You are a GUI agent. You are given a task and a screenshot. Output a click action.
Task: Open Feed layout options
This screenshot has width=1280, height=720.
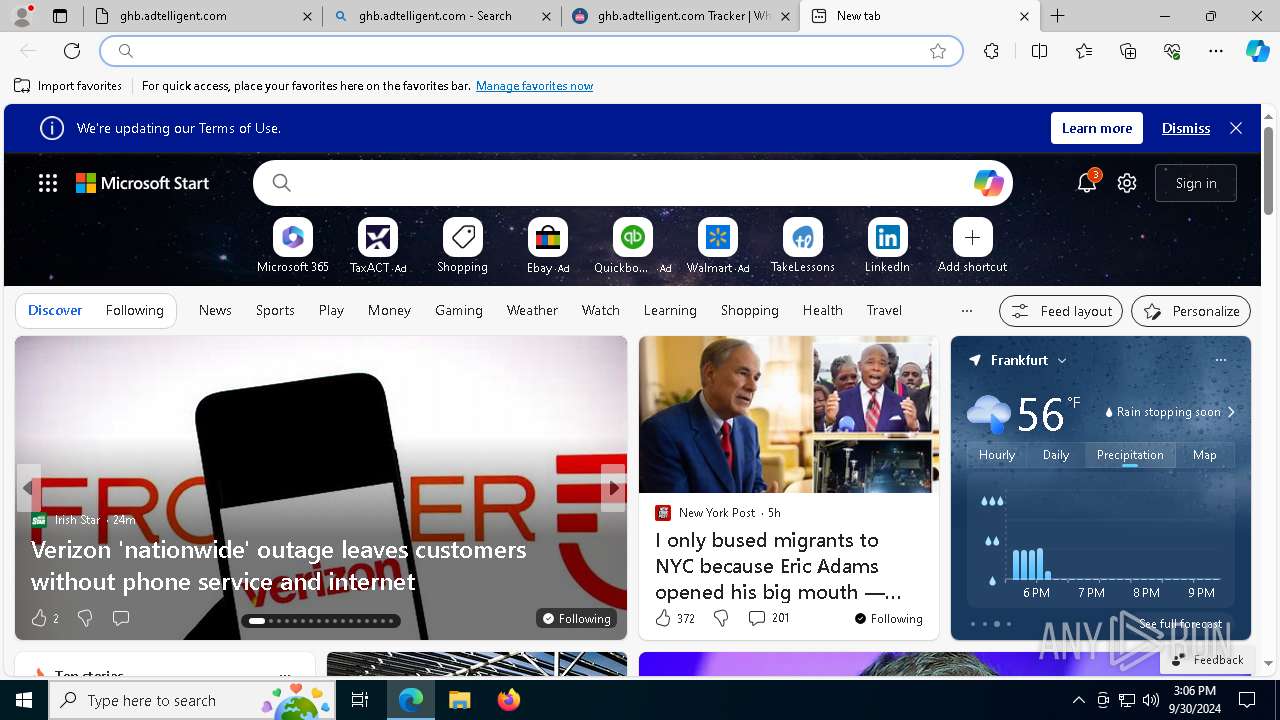click(x=1061, y=311)
